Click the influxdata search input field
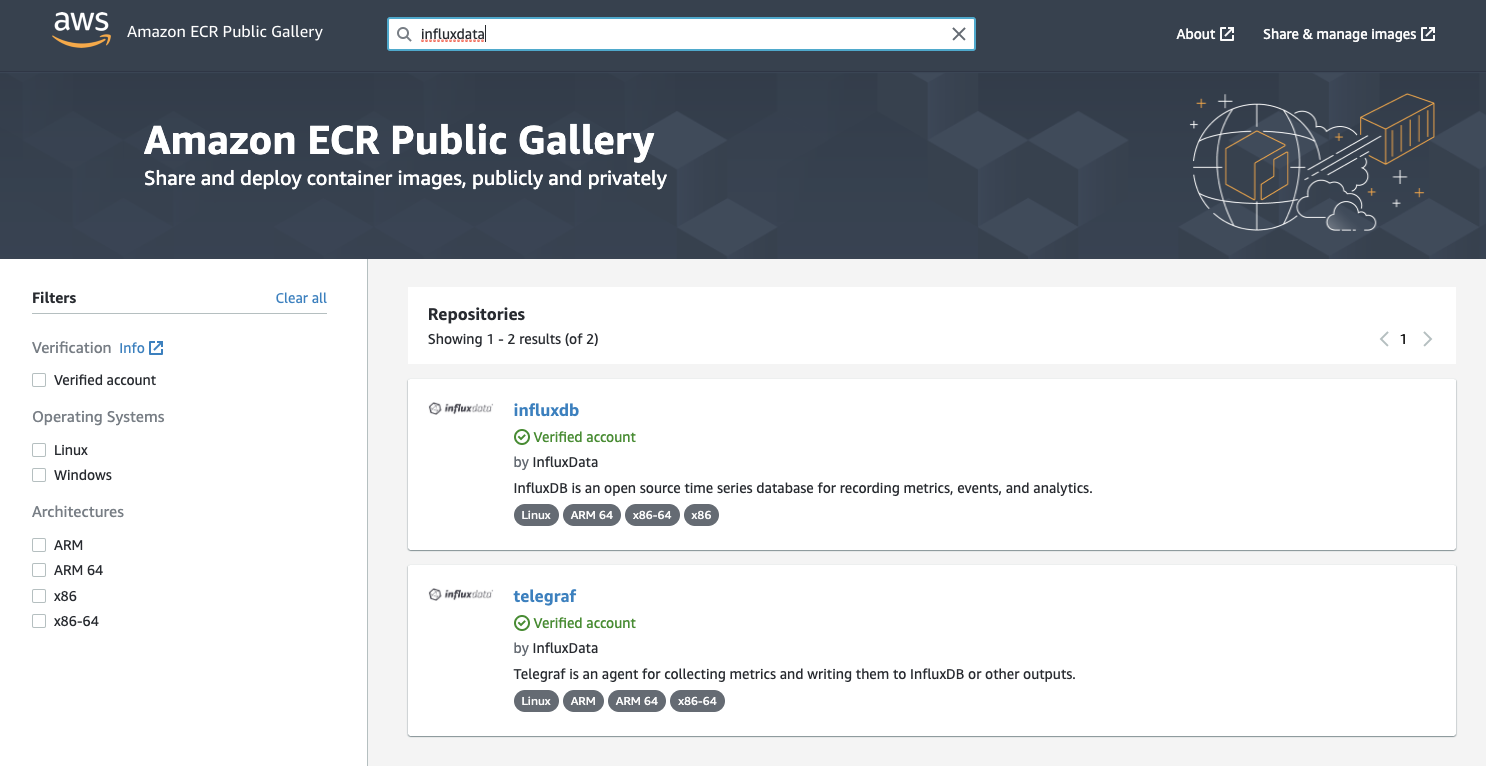The height and width of the screenshot is (766, 1486). [x=681, y=34]
